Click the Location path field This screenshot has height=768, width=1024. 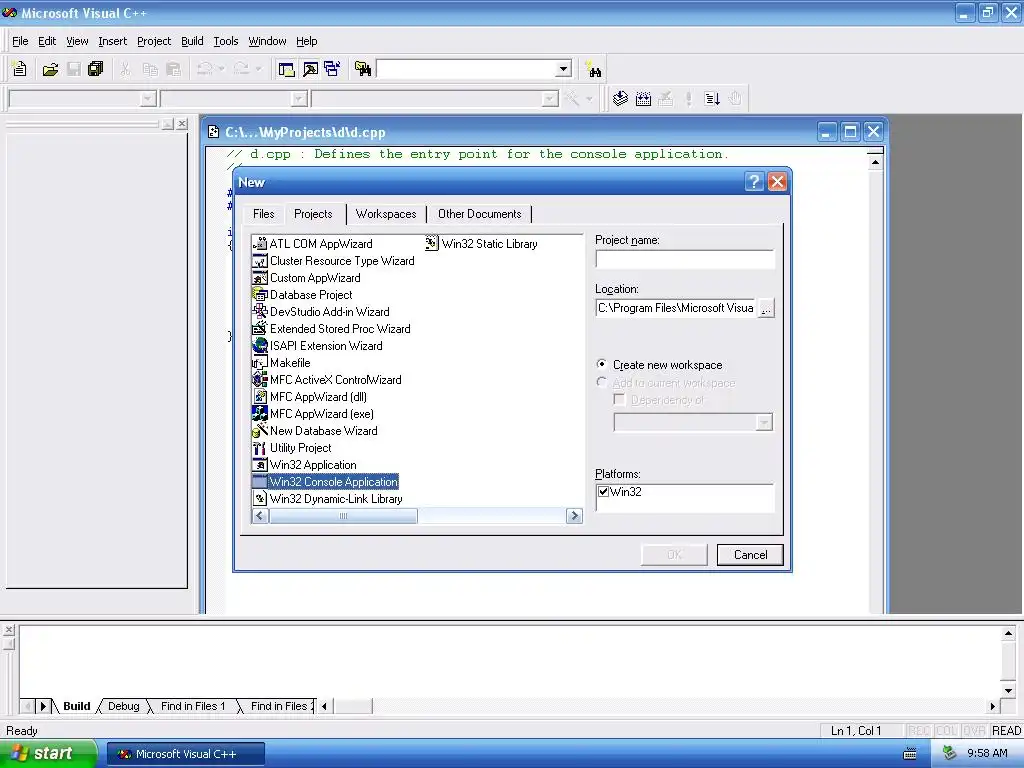coord(676,308)
